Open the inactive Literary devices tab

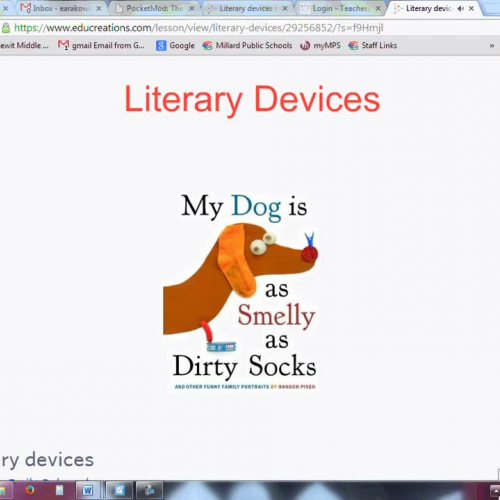point(246,8)
